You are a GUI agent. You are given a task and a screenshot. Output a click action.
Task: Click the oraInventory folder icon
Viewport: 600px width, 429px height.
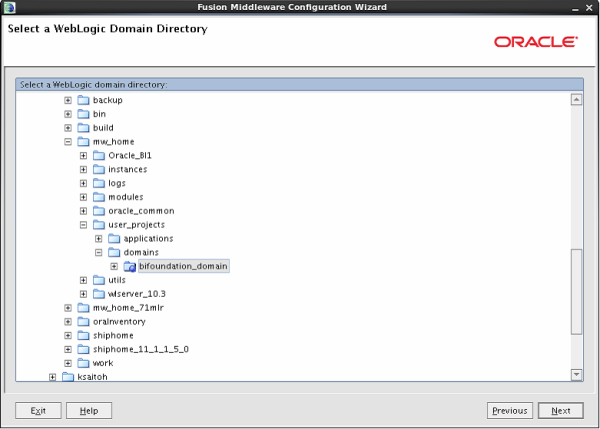[83, 322]
